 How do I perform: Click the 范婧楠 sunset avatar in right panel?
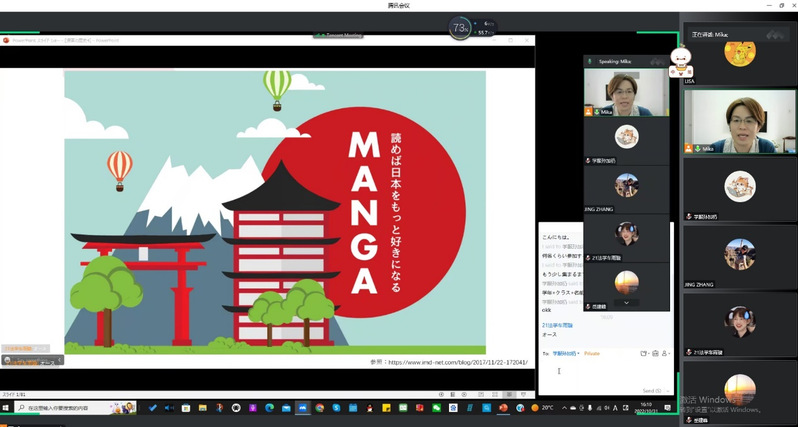click(740, 391)
